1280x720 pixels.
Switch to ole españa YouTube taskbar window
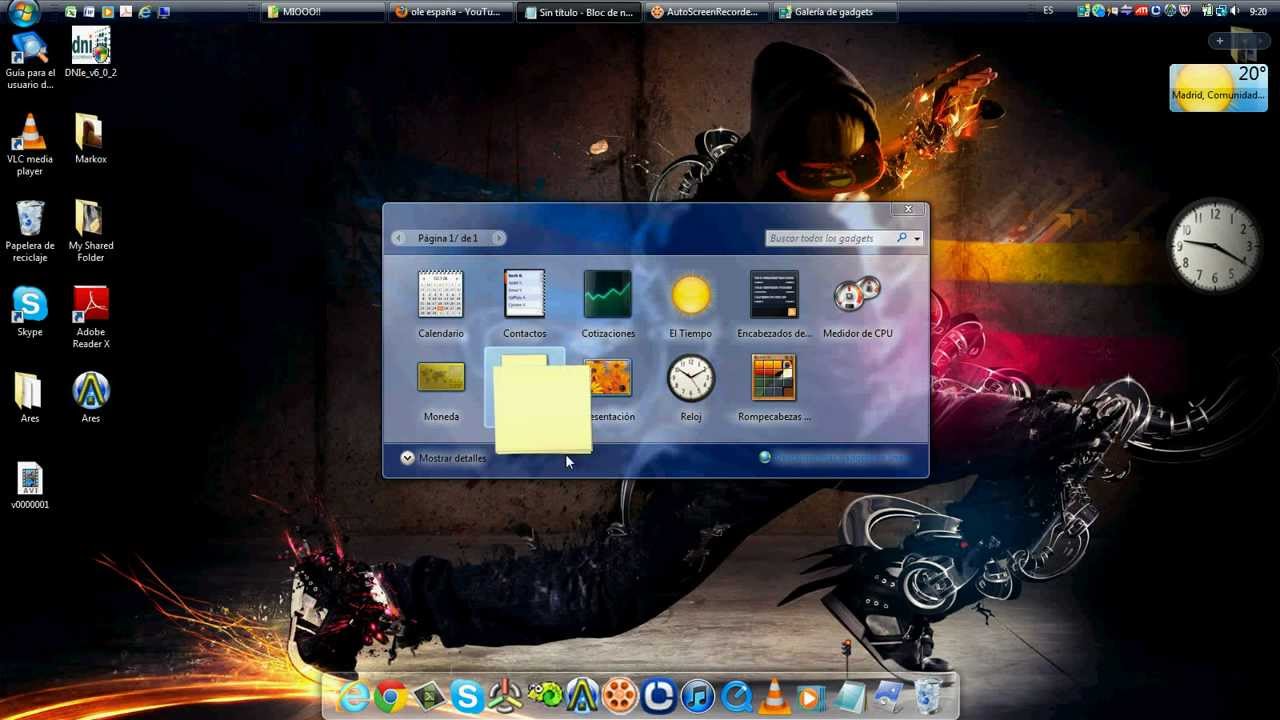coord(453,12)
